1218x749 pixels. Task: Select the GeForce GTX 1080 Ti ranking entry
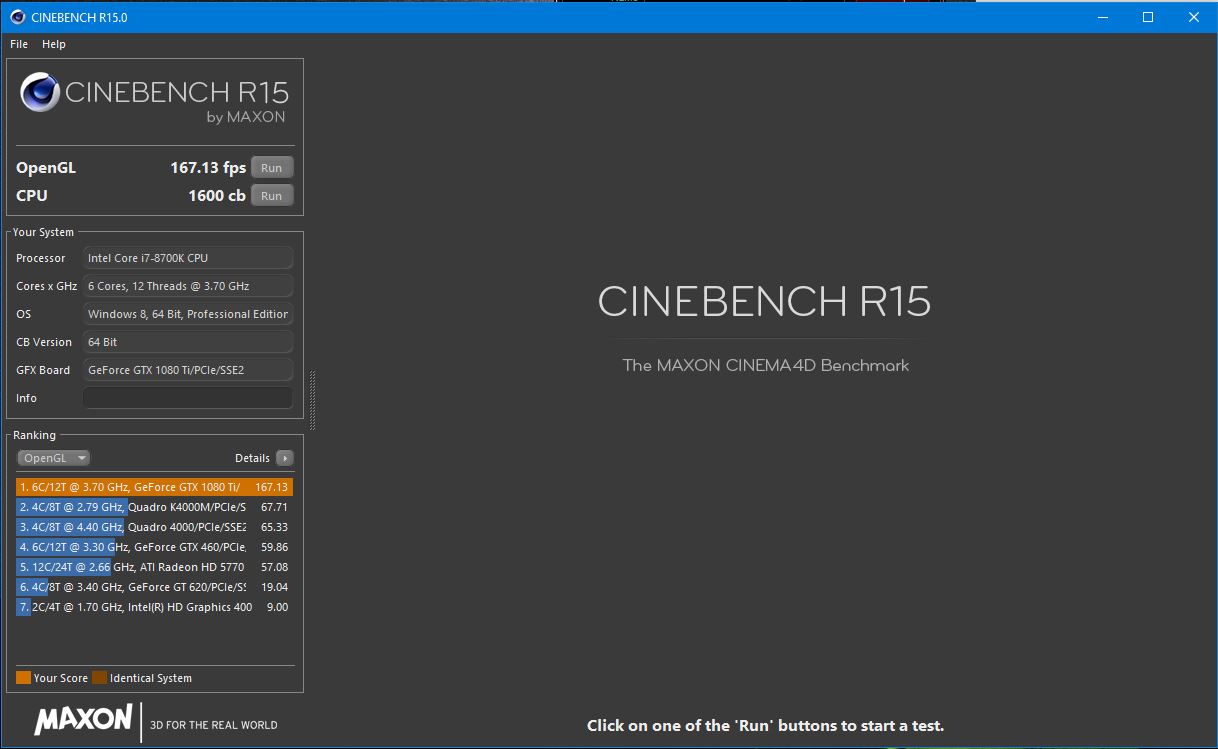pos(154,487)
